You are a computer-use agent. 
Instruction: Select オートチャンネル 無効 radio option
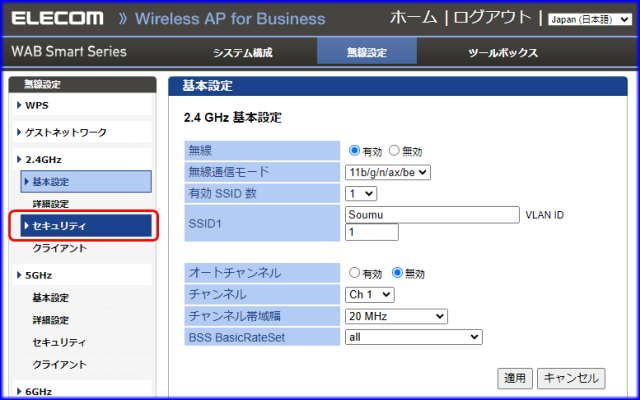[x=397, y=273]
